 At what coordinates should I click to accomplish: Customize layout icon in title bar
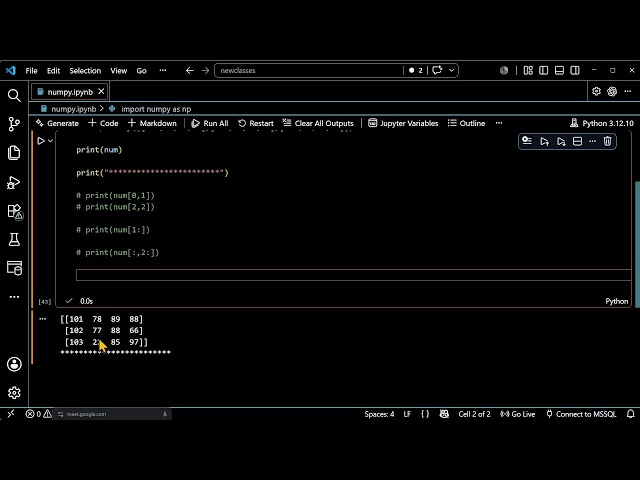(528, 71)
